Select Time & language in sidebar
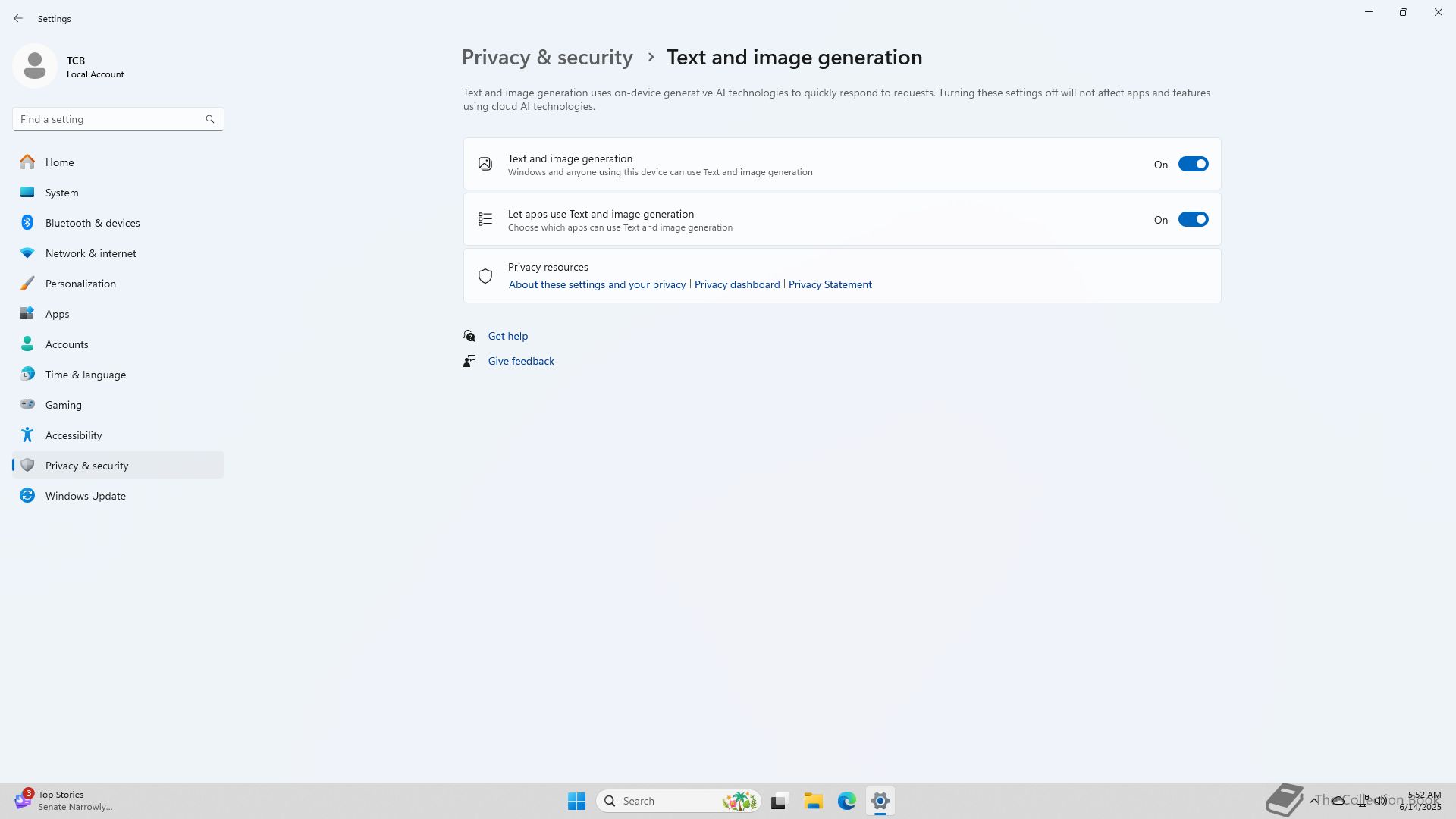This screenshot has width=1456, height=819. (x=85, y=375)
